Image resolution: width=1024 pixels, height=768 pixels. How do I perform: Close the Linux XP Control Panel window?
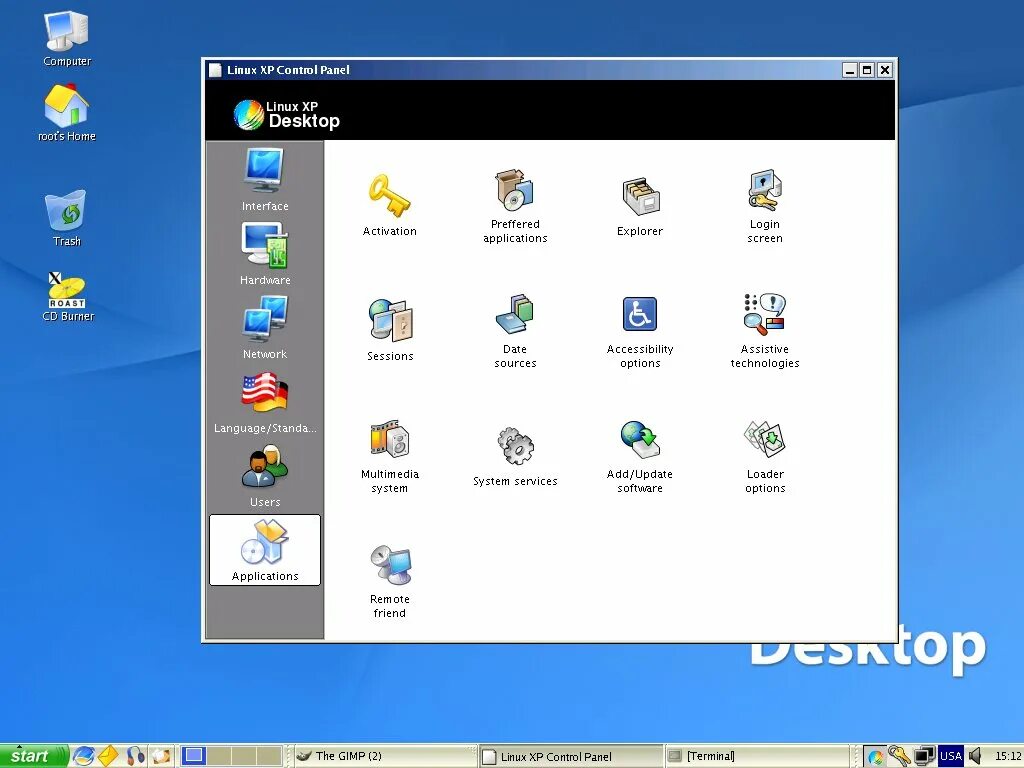coord(885,70)
